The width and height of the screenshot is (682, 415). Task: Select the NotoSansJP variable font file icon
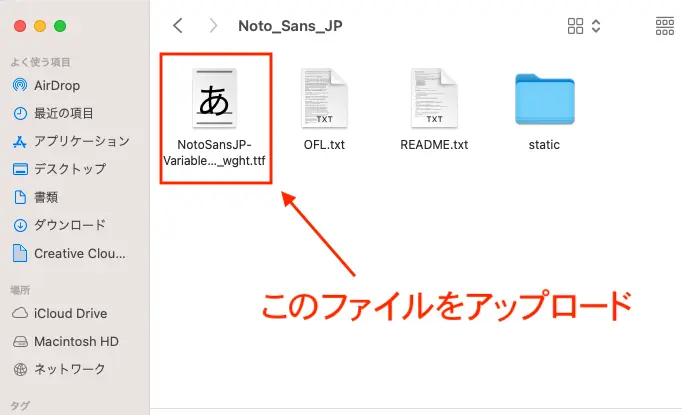tap(214, 98)
